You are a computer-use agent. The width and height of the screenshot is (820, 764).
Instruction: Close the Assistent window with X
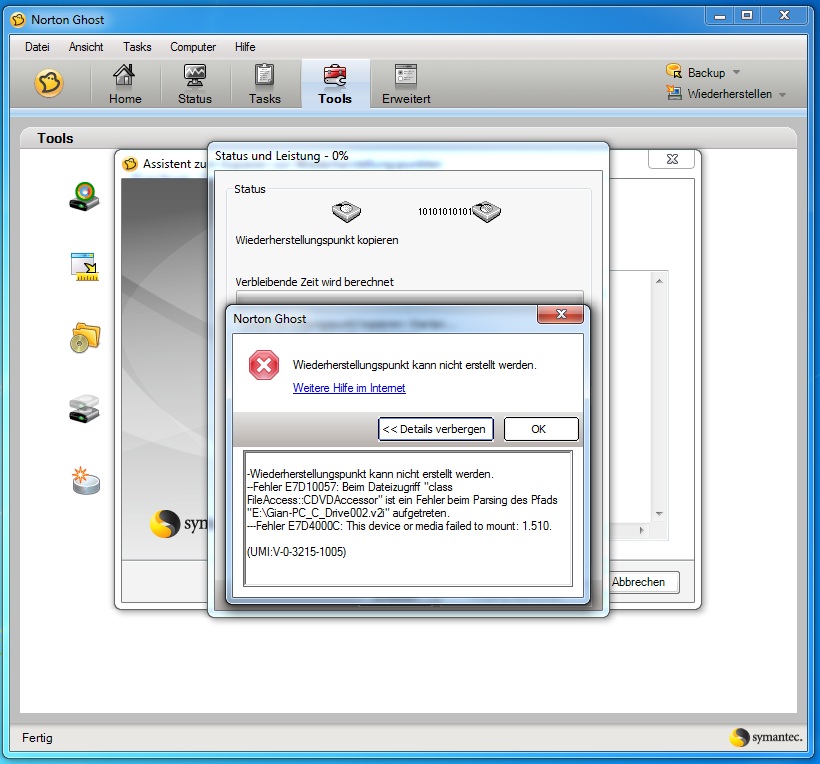pos(671,159)
